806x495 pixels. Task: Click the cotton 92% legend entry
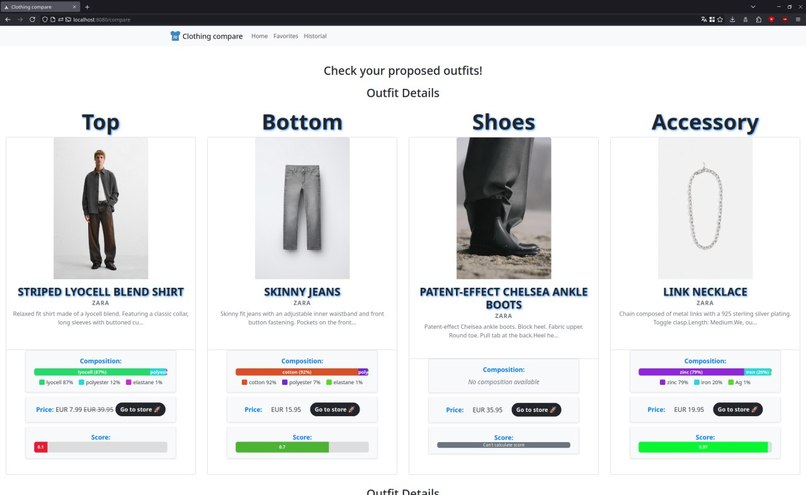[259, 382]
